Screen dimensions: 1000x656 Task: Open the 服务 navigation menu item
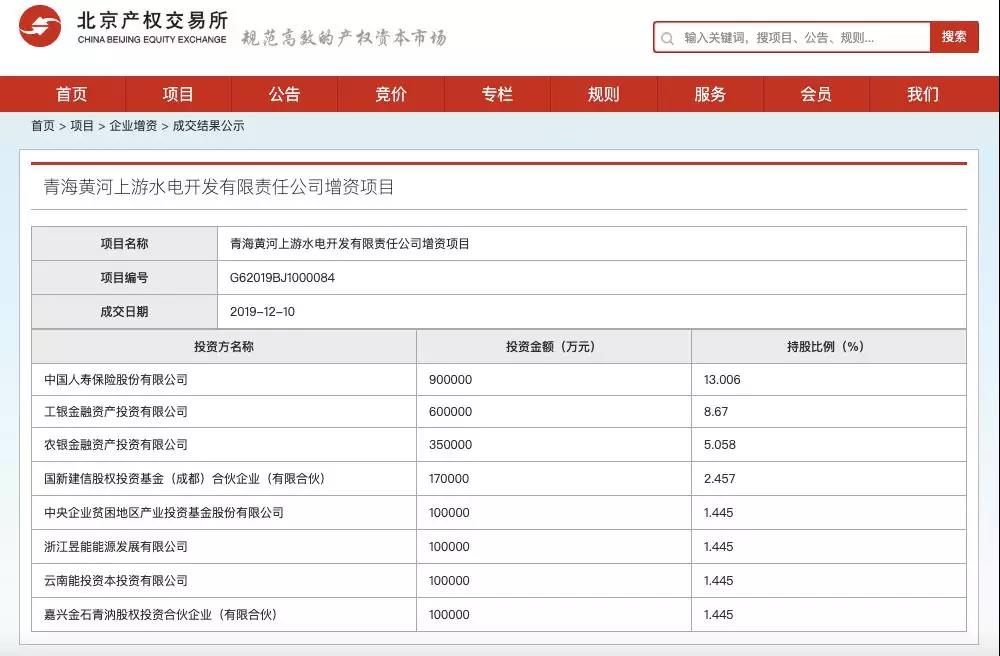710,94
